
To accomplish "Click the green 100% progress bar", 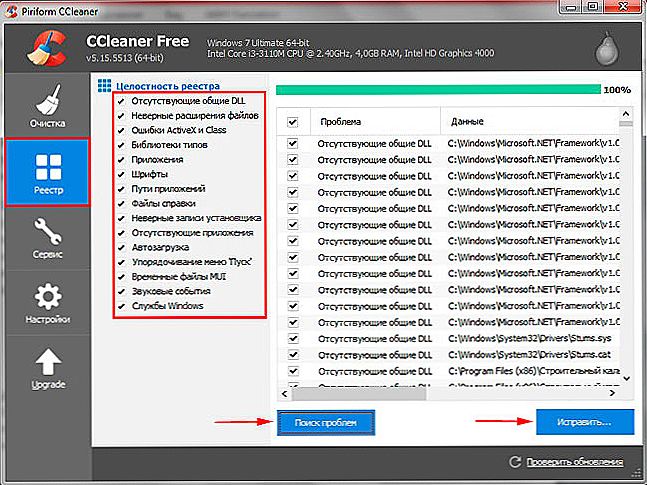I will click(x=438, y=90).
